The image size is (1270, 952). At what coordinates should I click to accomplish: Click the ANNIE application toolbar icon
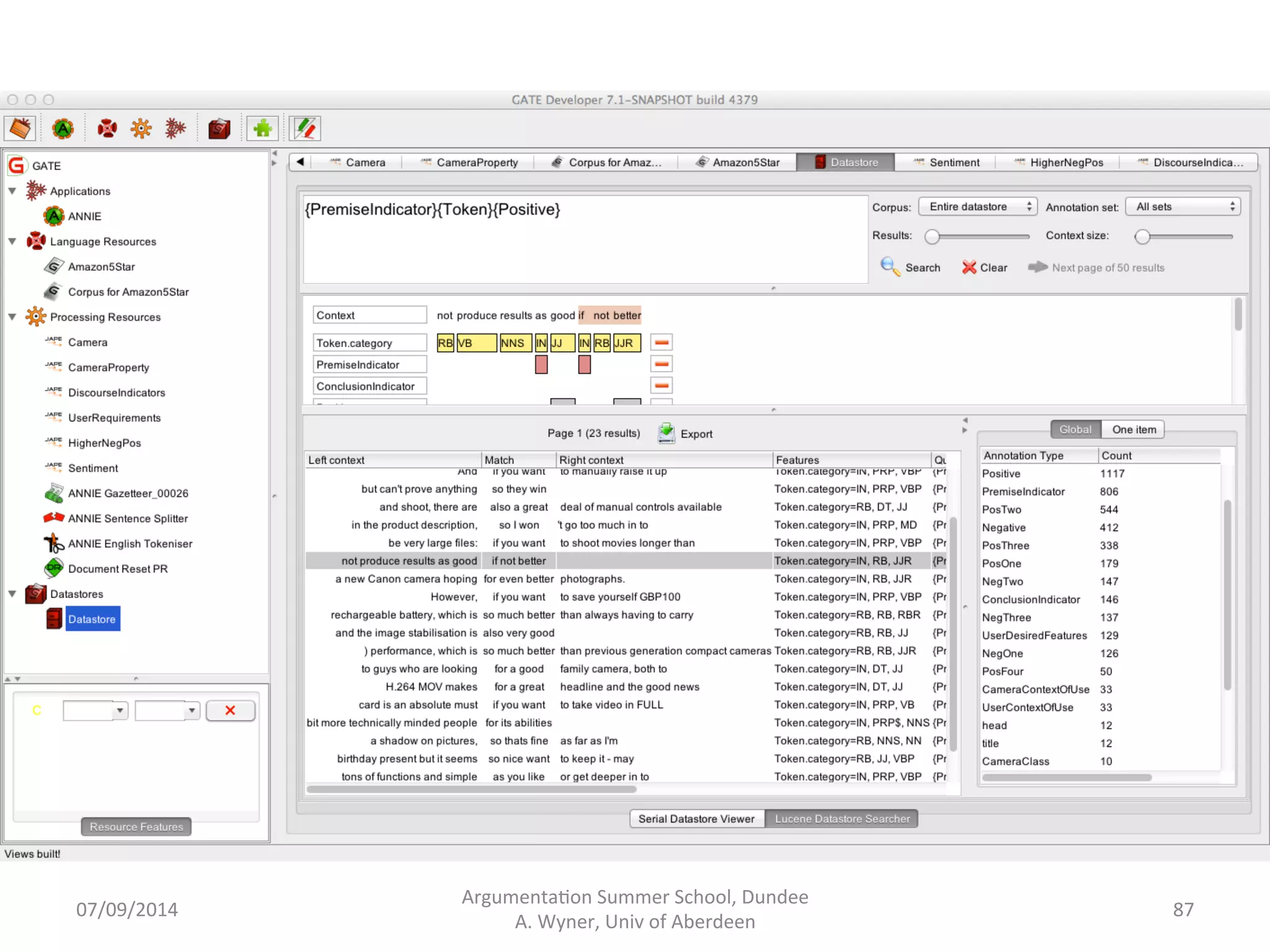(63, 129)
